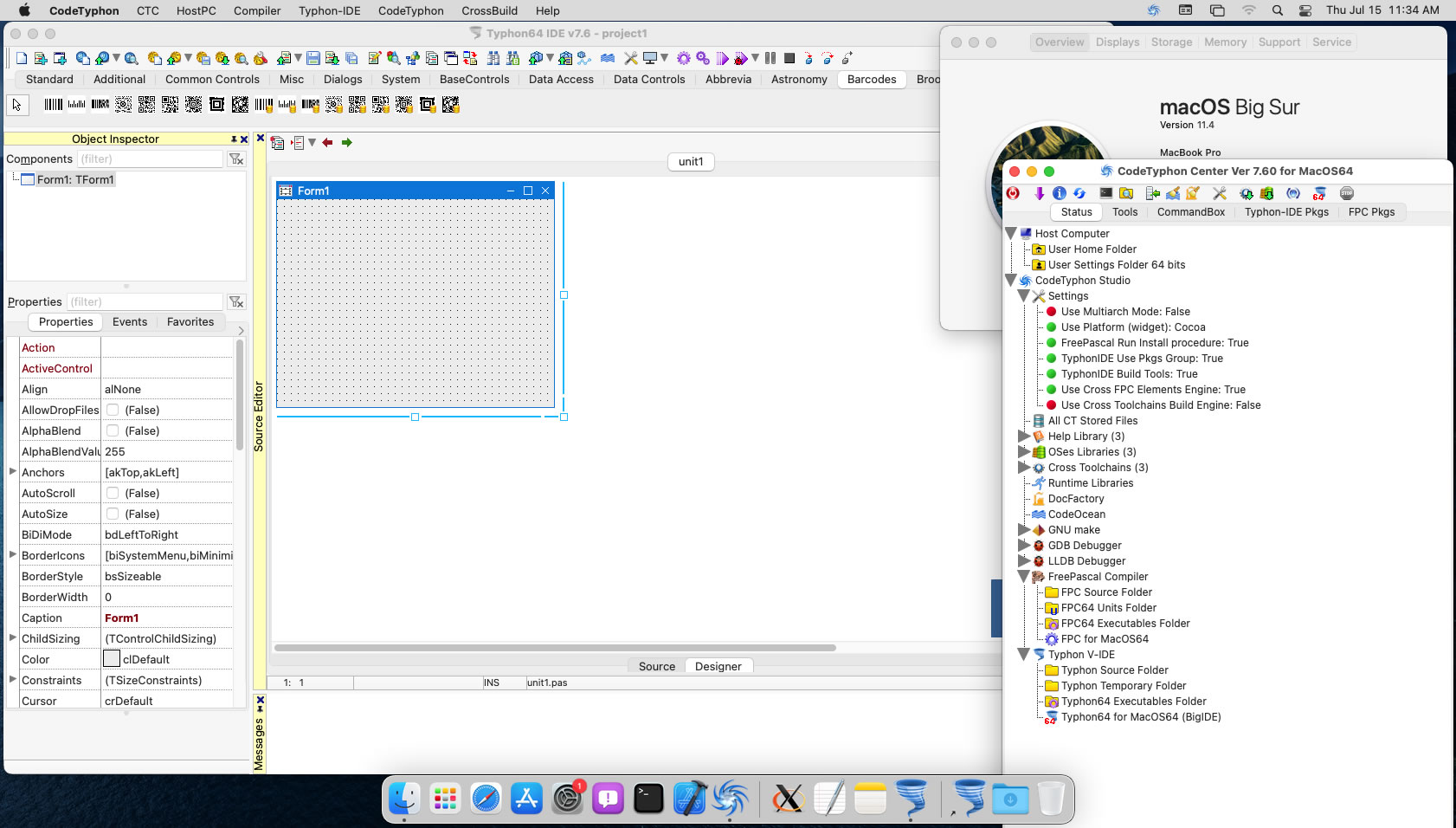The height and width of the screenshot is (828, 1456).
Task: Open Safari from the Dock
Action: click(x=486, y=798)
